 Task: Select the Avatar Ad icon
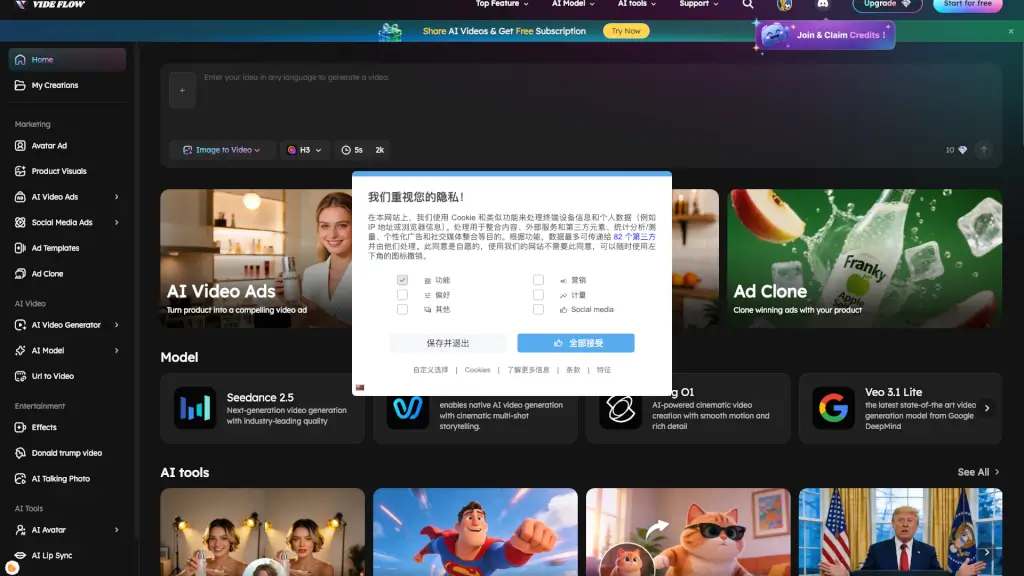coord(20,146)
